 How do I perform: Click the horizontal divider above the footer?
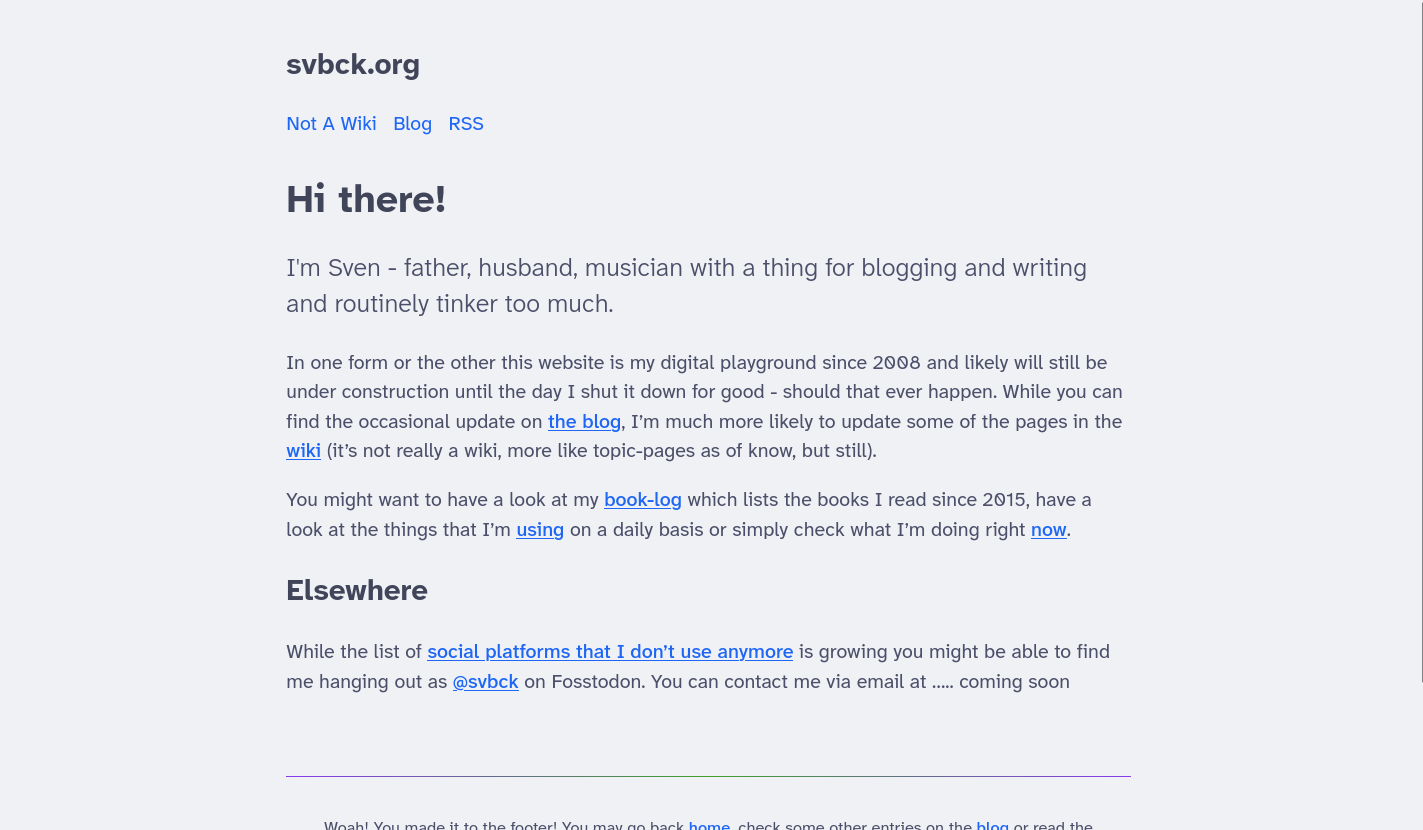pyautogui.click(x=708, y=776)
